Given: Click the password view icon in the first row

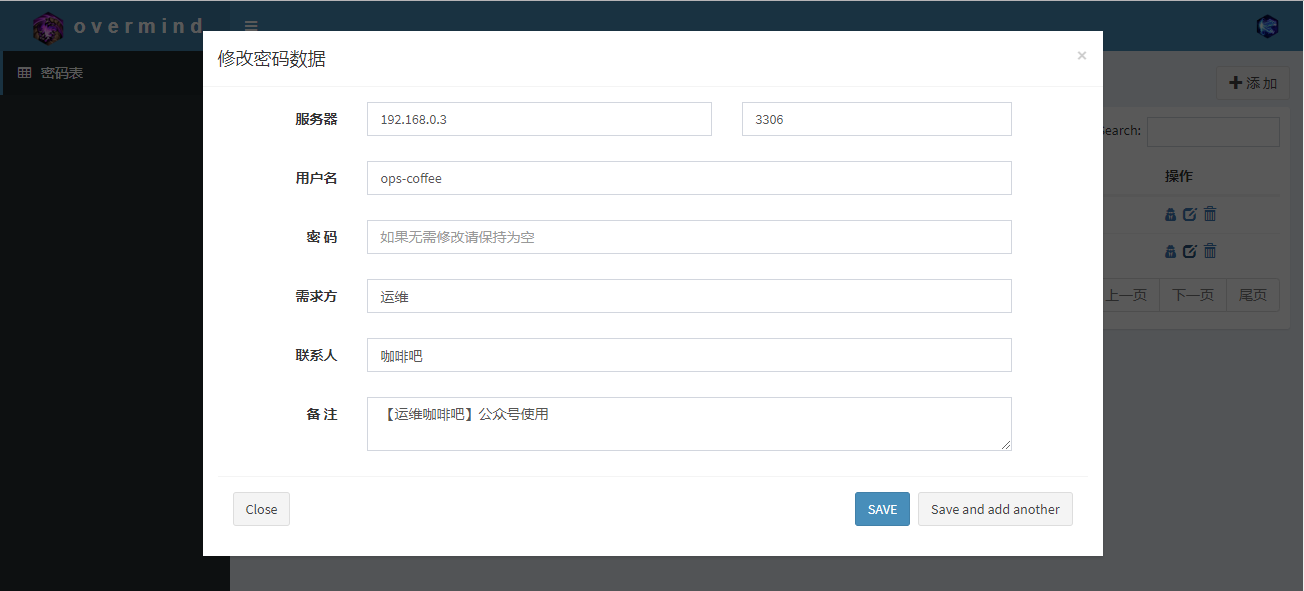Looking at the screenshot, I should click(x=1170, y=213).
